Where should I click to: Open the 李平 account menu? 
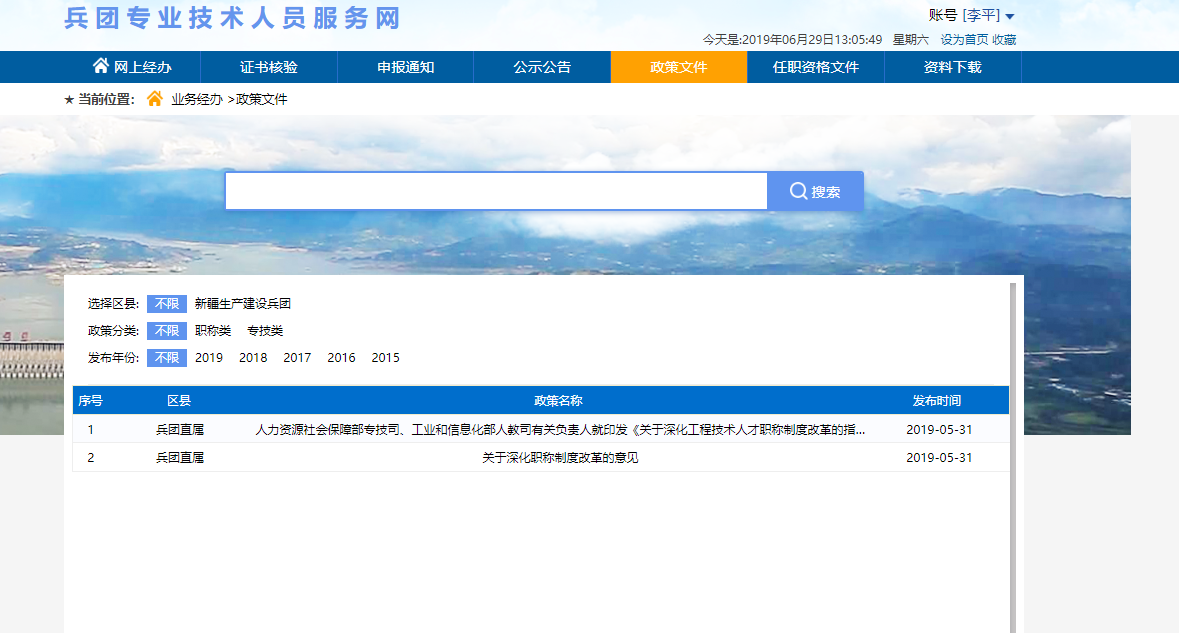point(981,15)
